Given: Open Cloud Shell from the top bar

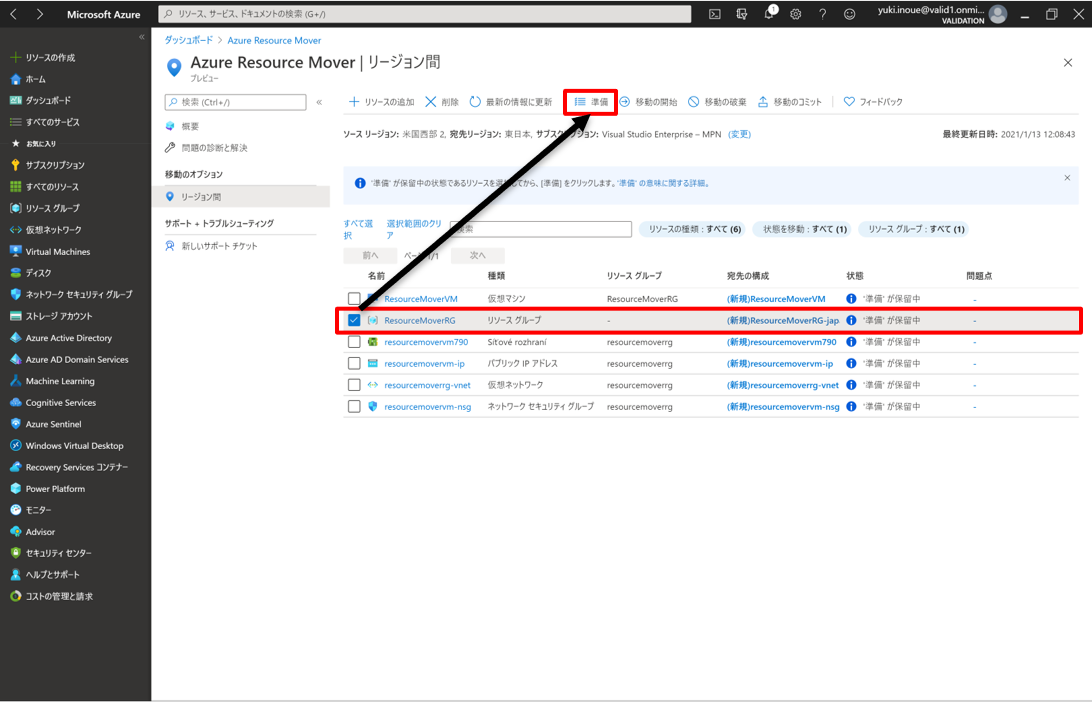Looking at the screenshot, I should (715, 14).
